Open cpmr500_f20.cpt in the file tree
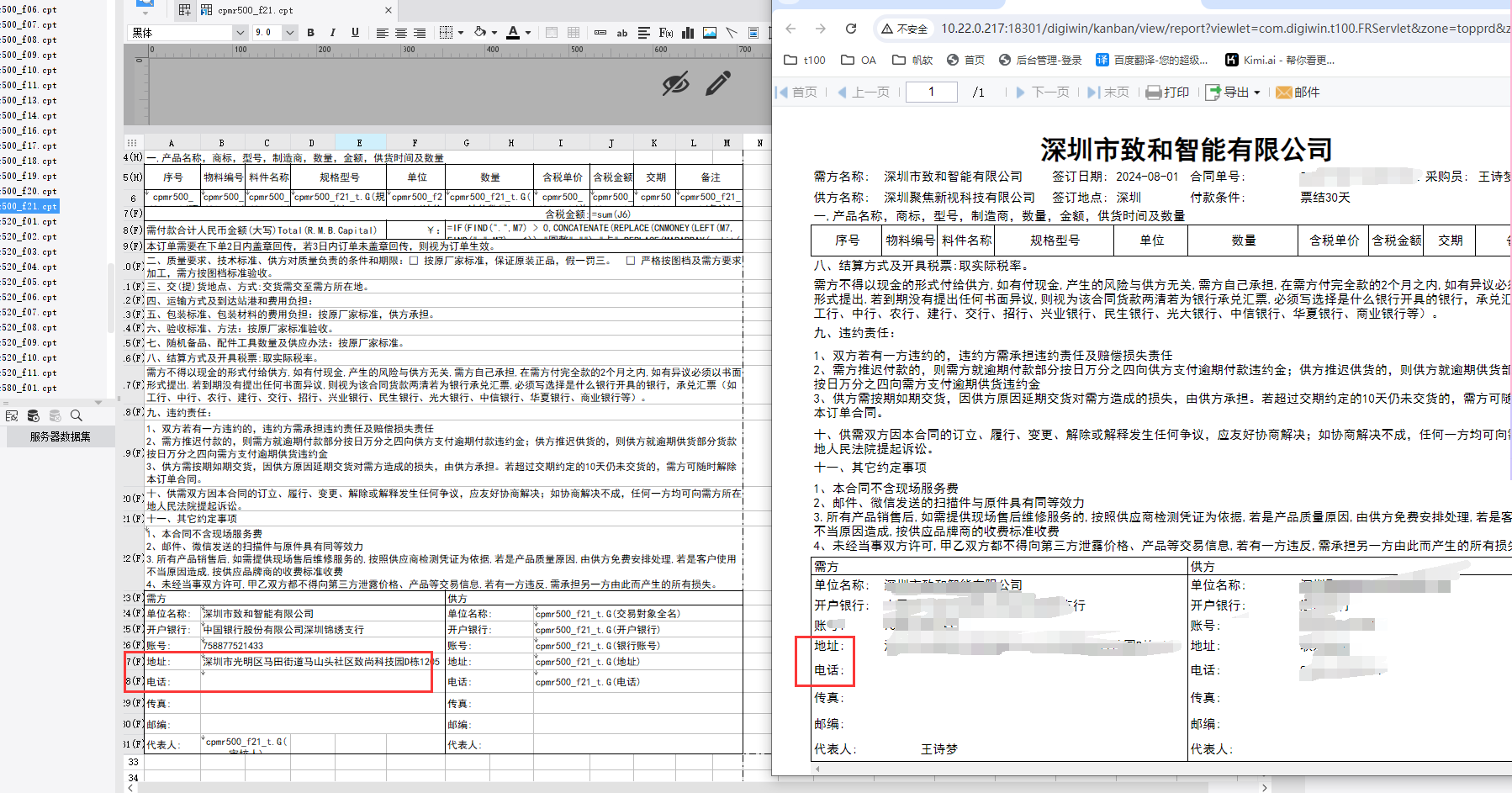 (x=29, y=191)
